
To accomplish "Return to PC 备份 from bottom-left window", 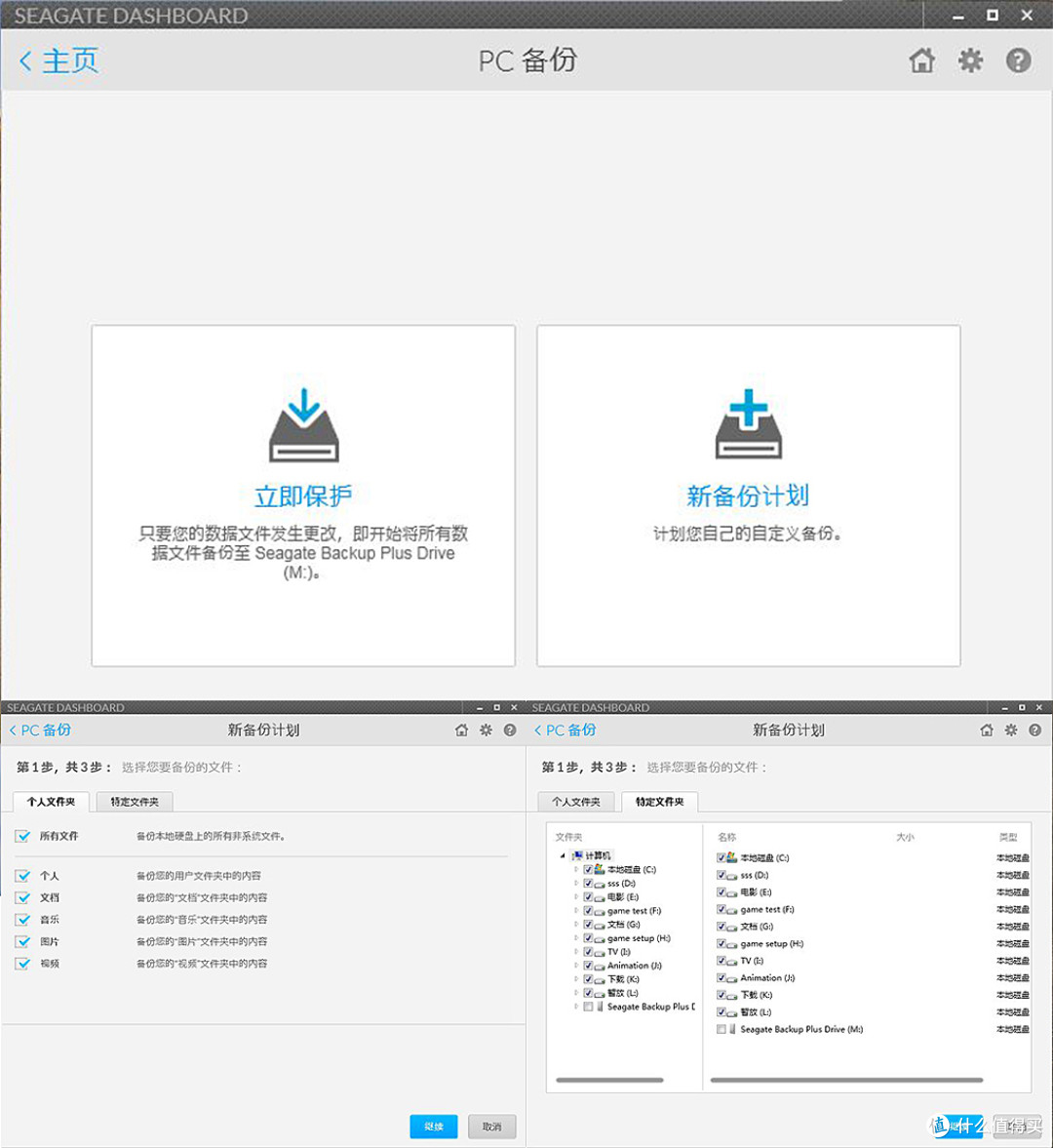I will click(40, 730).
